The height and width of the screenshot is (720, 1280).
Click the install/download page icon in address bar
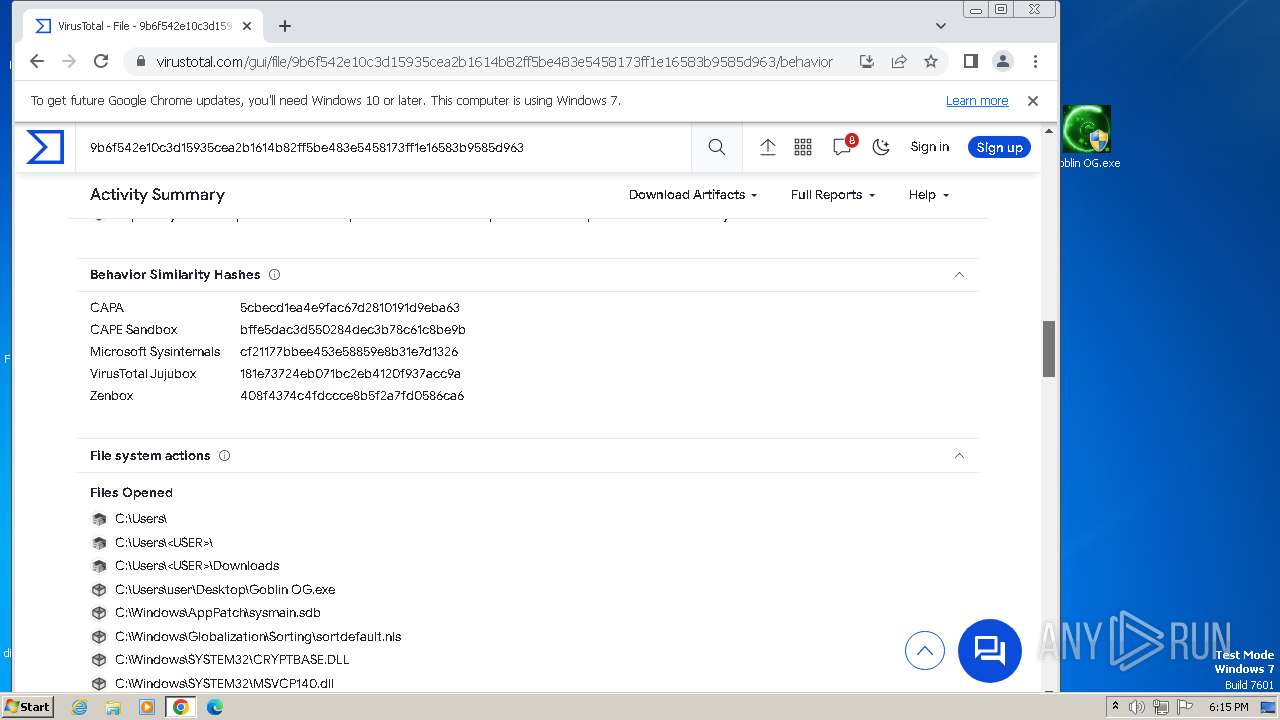[867, 61]
